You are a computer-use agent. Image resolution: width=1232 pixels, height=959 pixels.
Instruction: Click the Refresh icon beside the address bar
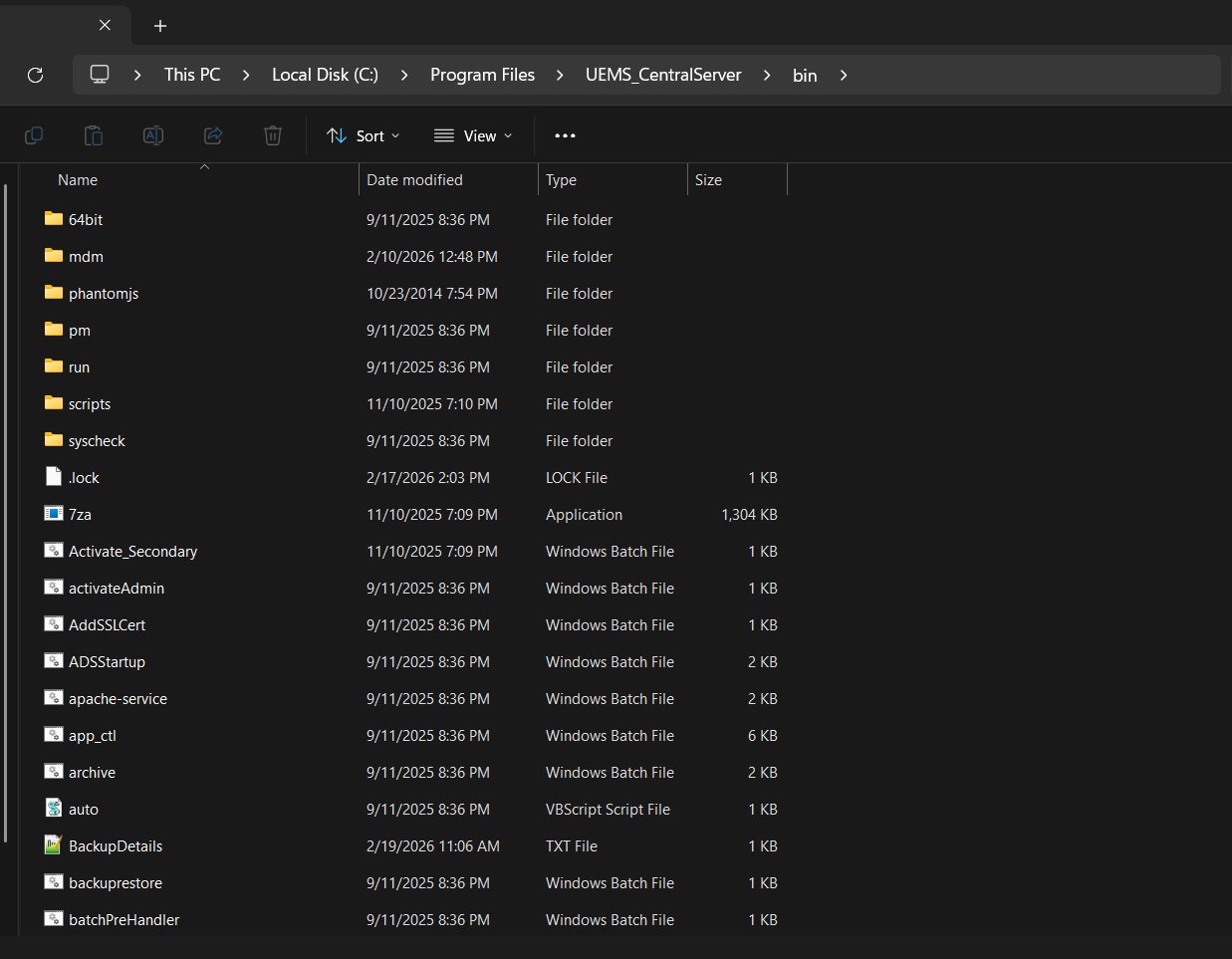[x=35, y=75]
